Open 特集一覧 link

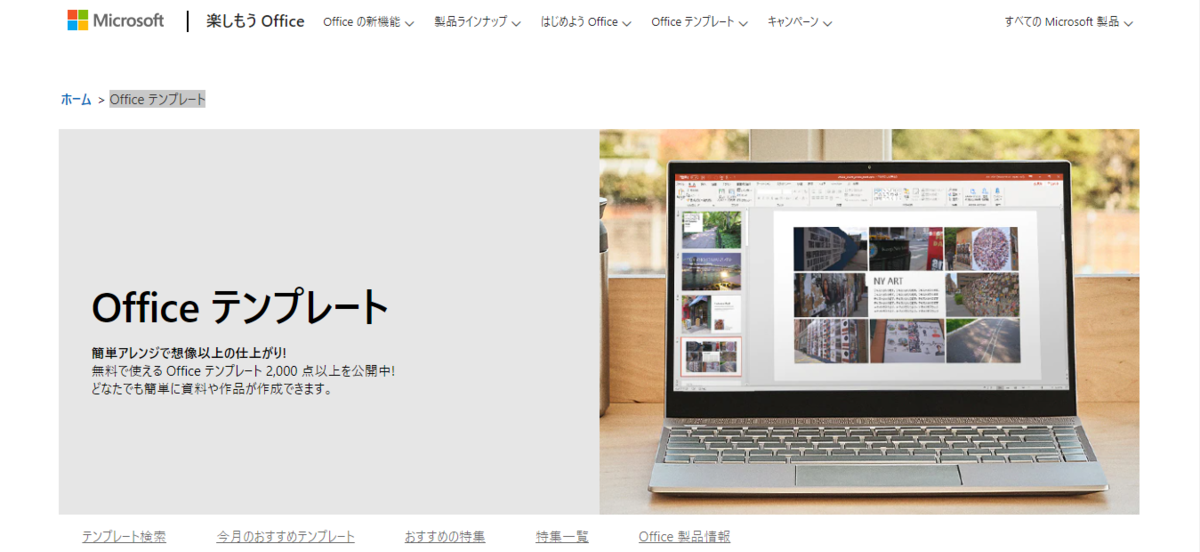point(562,537)
